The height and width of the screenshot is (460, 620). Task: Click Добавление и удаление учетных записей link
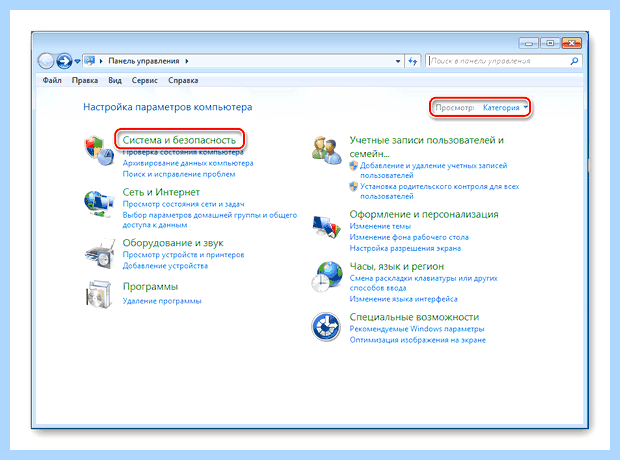pos(433,170)
